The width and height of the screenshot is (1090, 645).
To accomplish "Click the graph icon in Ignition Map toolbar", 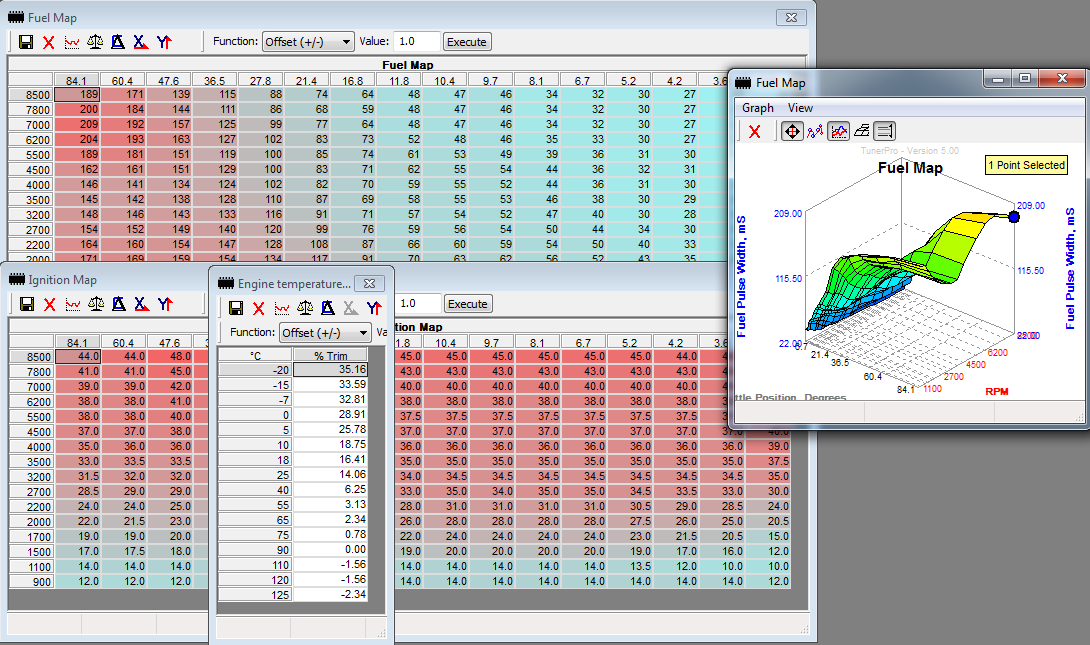I will click(72, 304).
